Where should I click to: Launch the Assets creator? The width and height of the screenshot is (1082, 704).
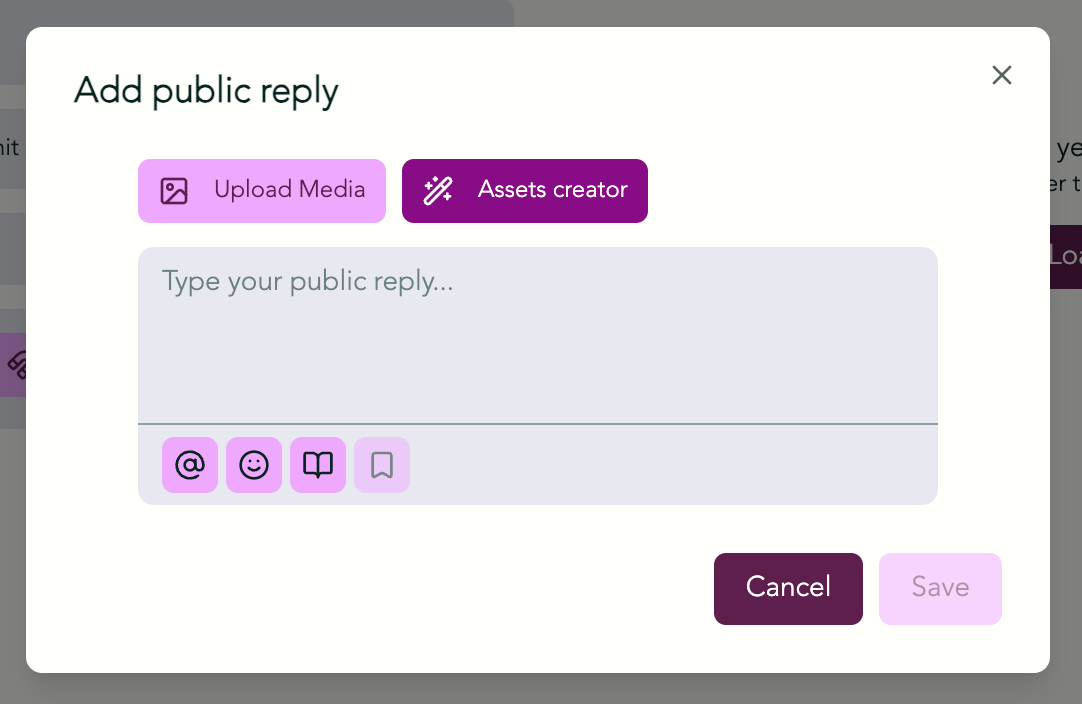[524, 191]
